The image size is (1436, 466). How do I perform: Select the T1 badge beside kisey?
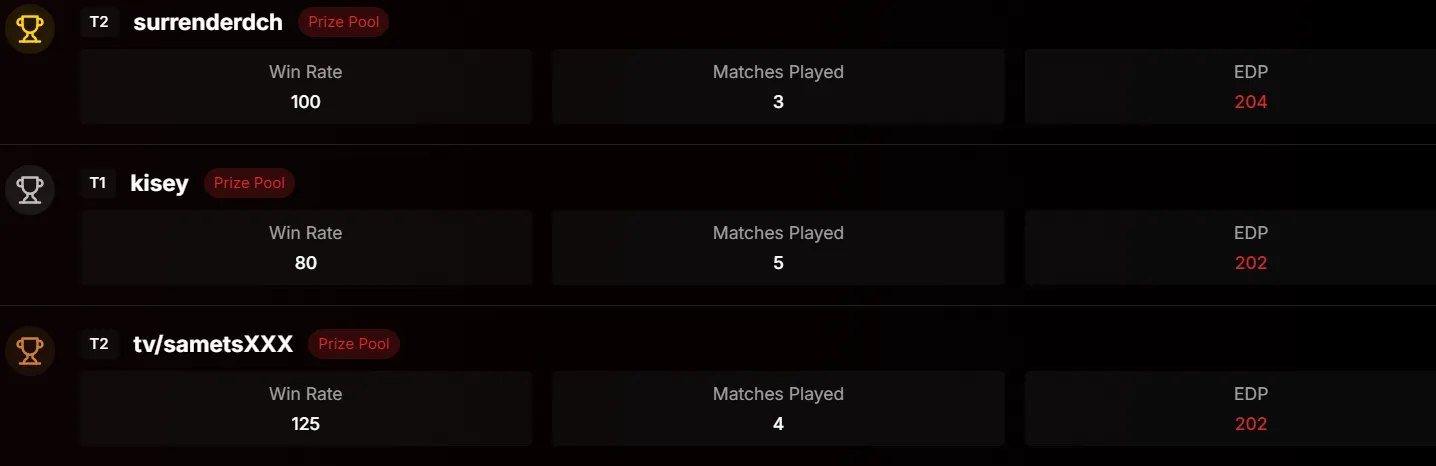click(x=98, y=183)
